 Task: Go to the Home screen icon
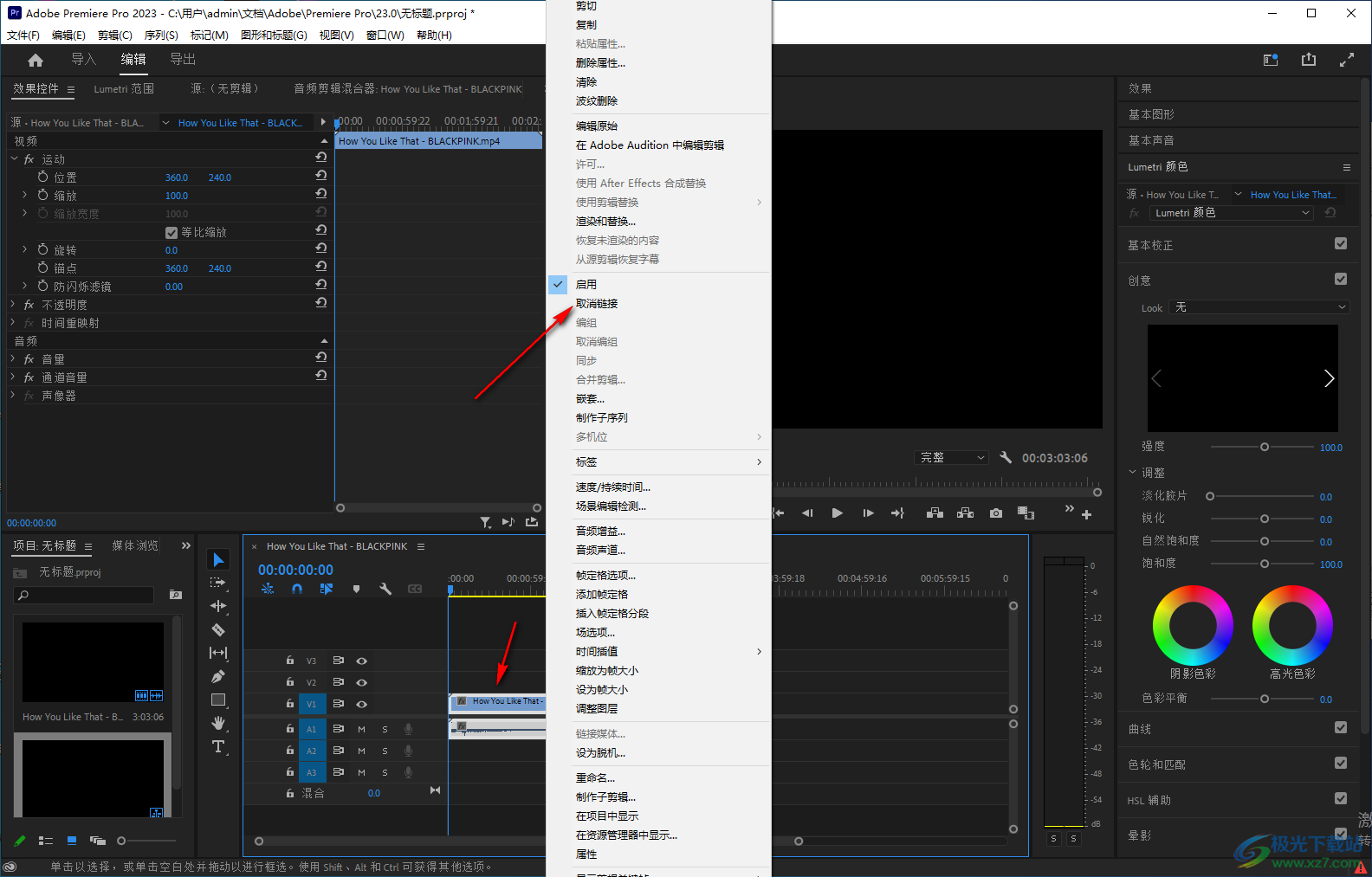coord(36,60)
